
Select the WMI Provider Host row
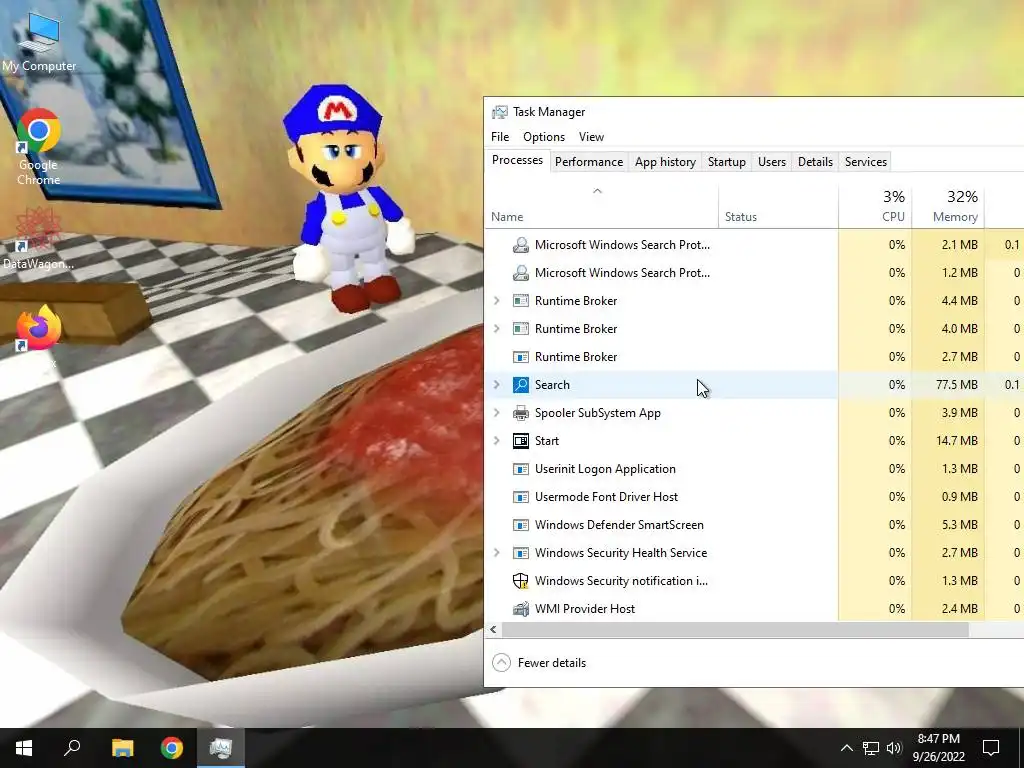[754, 609]
